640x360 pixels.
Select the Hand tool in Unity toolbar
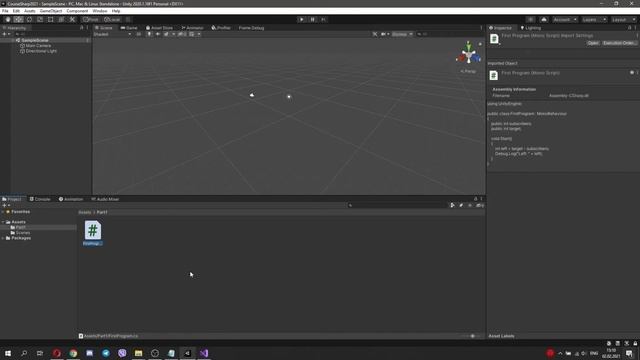[x=8, y=19]
